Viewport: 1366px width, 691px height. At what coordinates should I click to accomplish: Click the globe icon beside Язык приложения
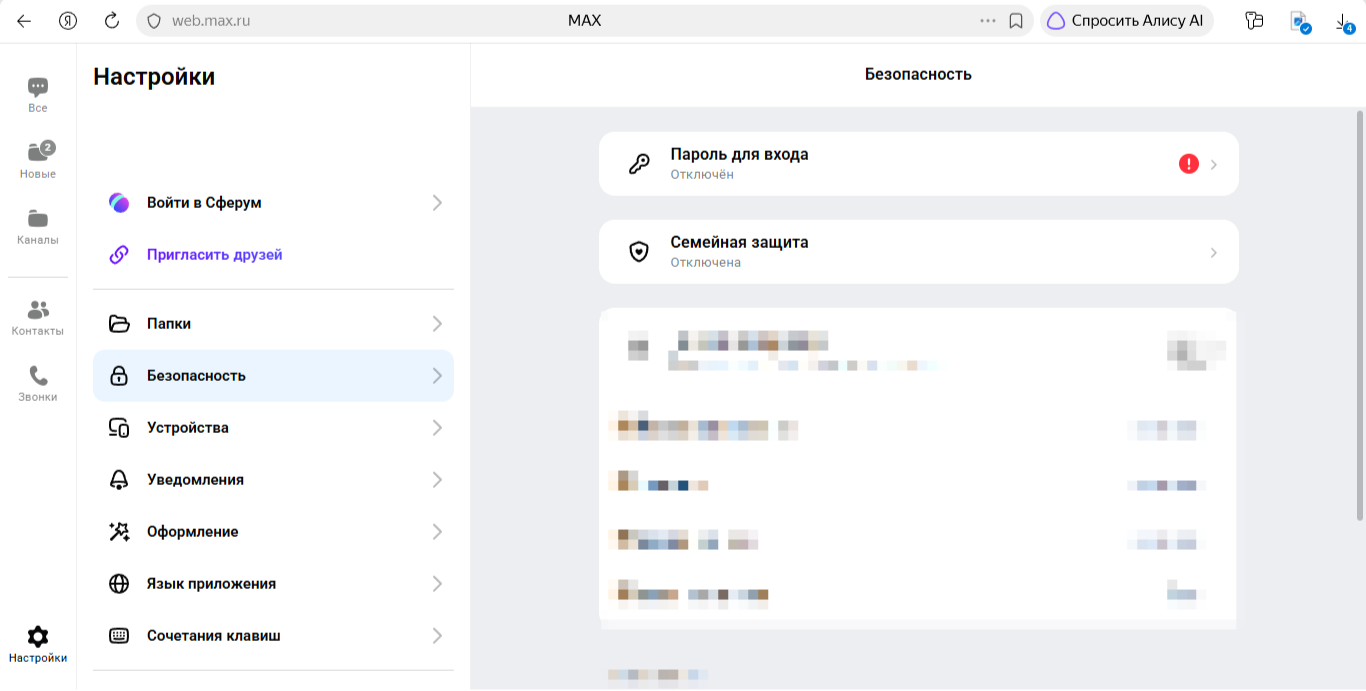(x=119, y=584)
